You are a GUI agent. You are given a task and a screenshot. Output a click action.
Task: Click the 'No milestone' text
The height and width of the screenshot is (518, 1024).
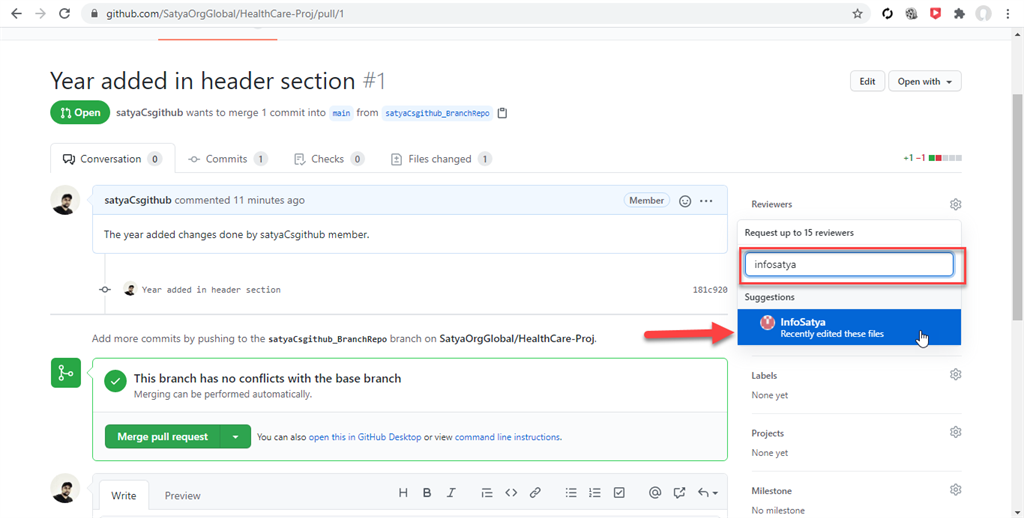tap(778, 510)
